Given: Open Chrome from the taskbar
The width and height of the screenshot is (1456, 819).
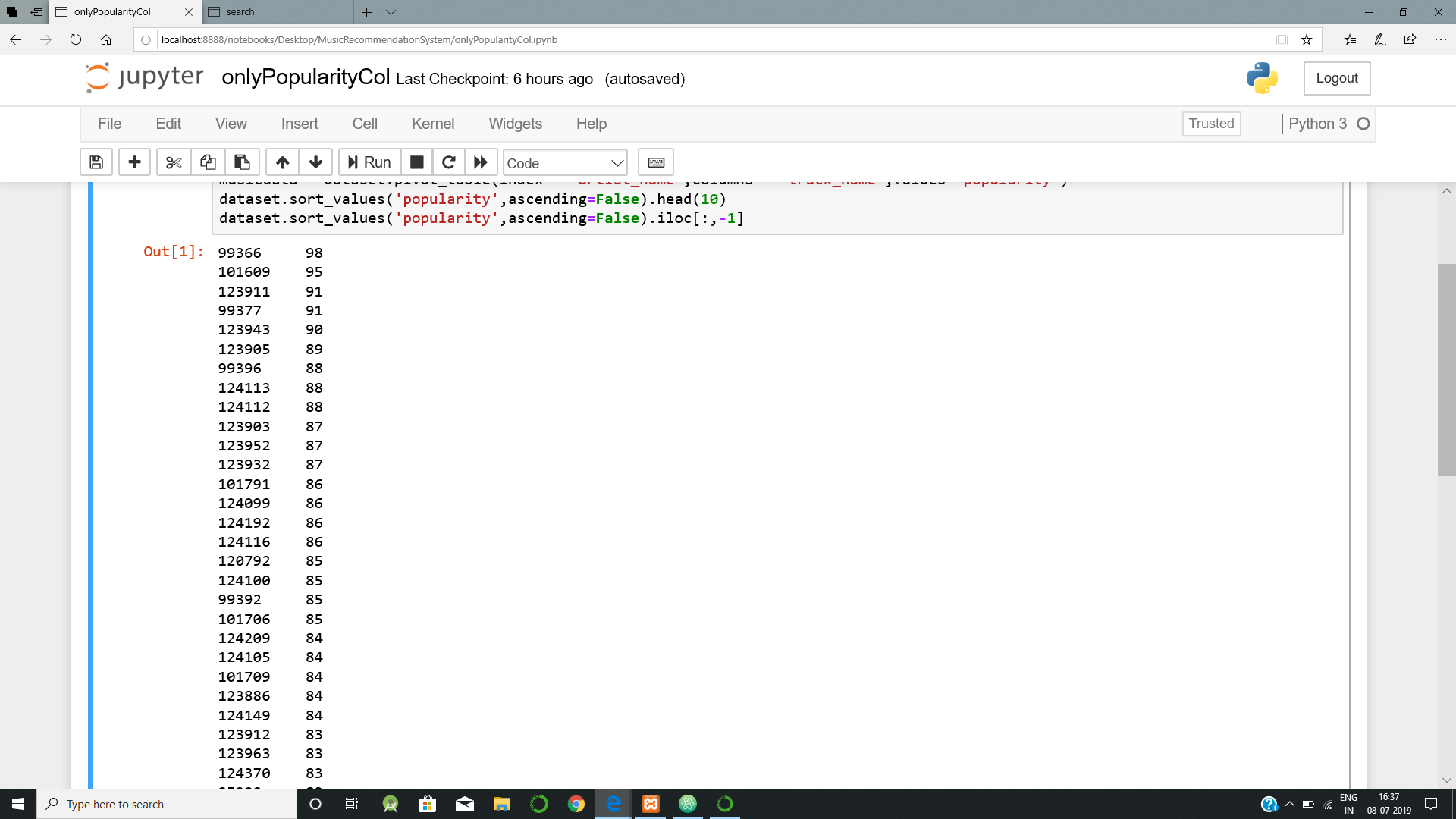Looking at the screenshot, I should pos(576,804).
